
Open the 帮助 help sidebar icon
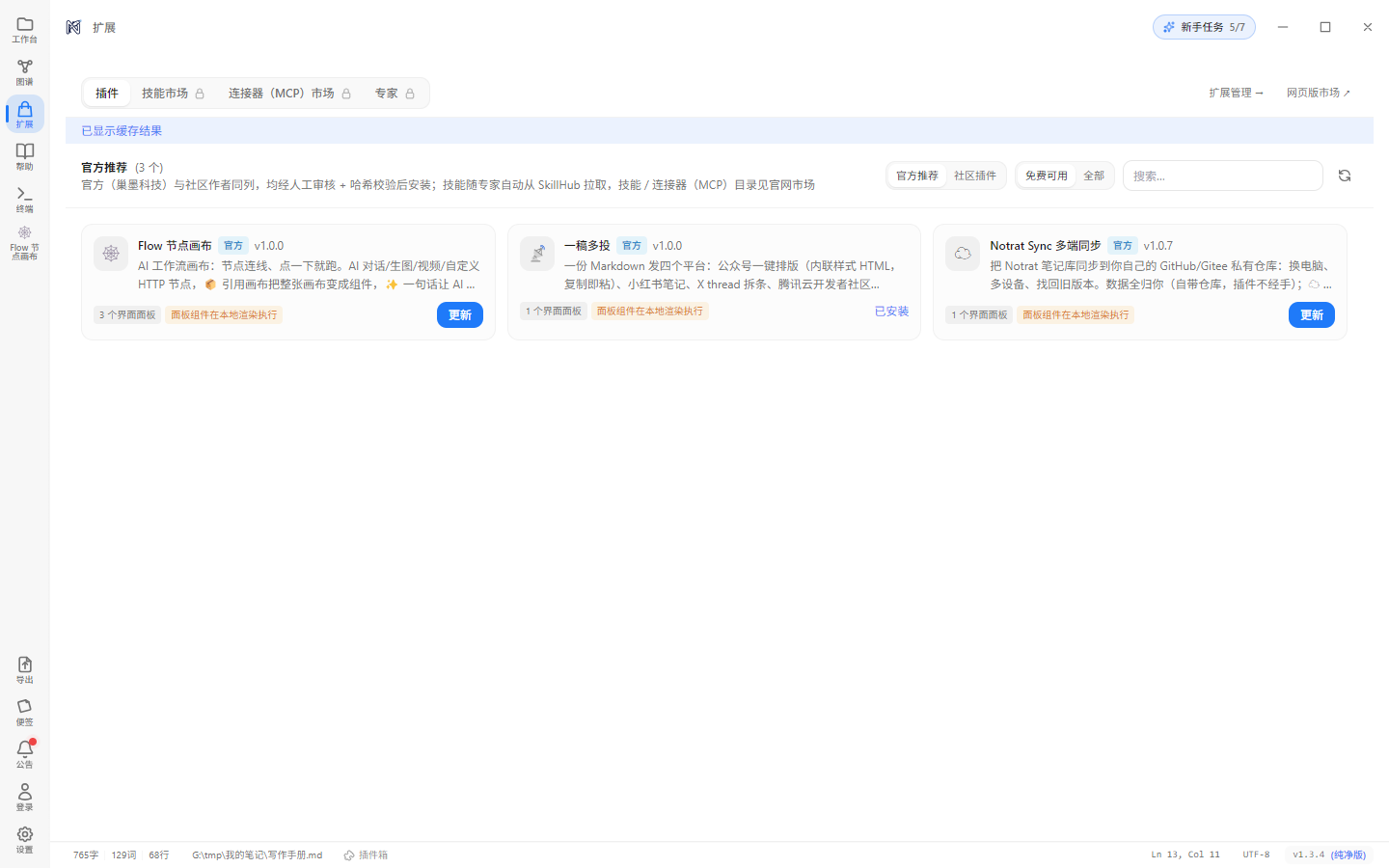pyautogui.click(x=25, y=157)
